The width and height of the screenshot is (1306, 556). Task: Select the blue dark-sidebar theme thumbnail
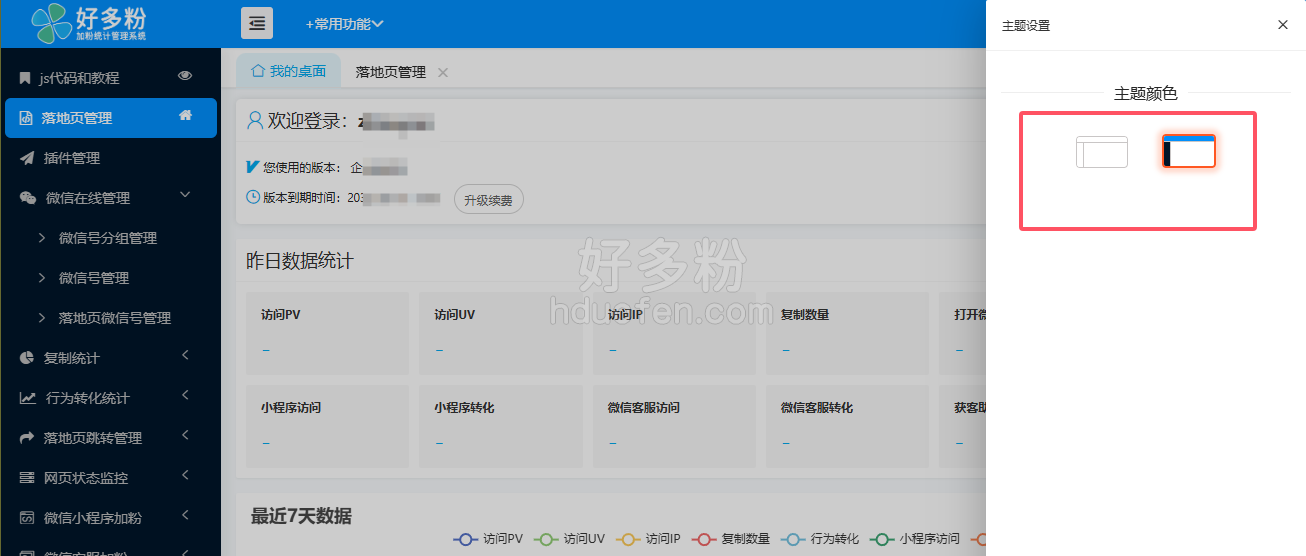[1189, 151]
